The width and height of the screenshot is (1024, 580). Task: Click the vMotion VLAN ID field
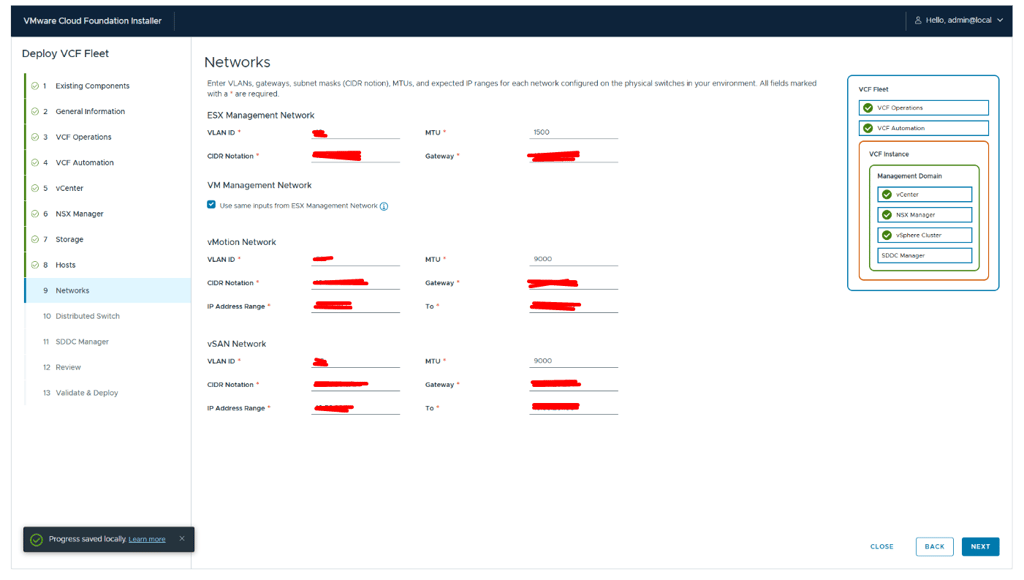[x=355, y=259]
